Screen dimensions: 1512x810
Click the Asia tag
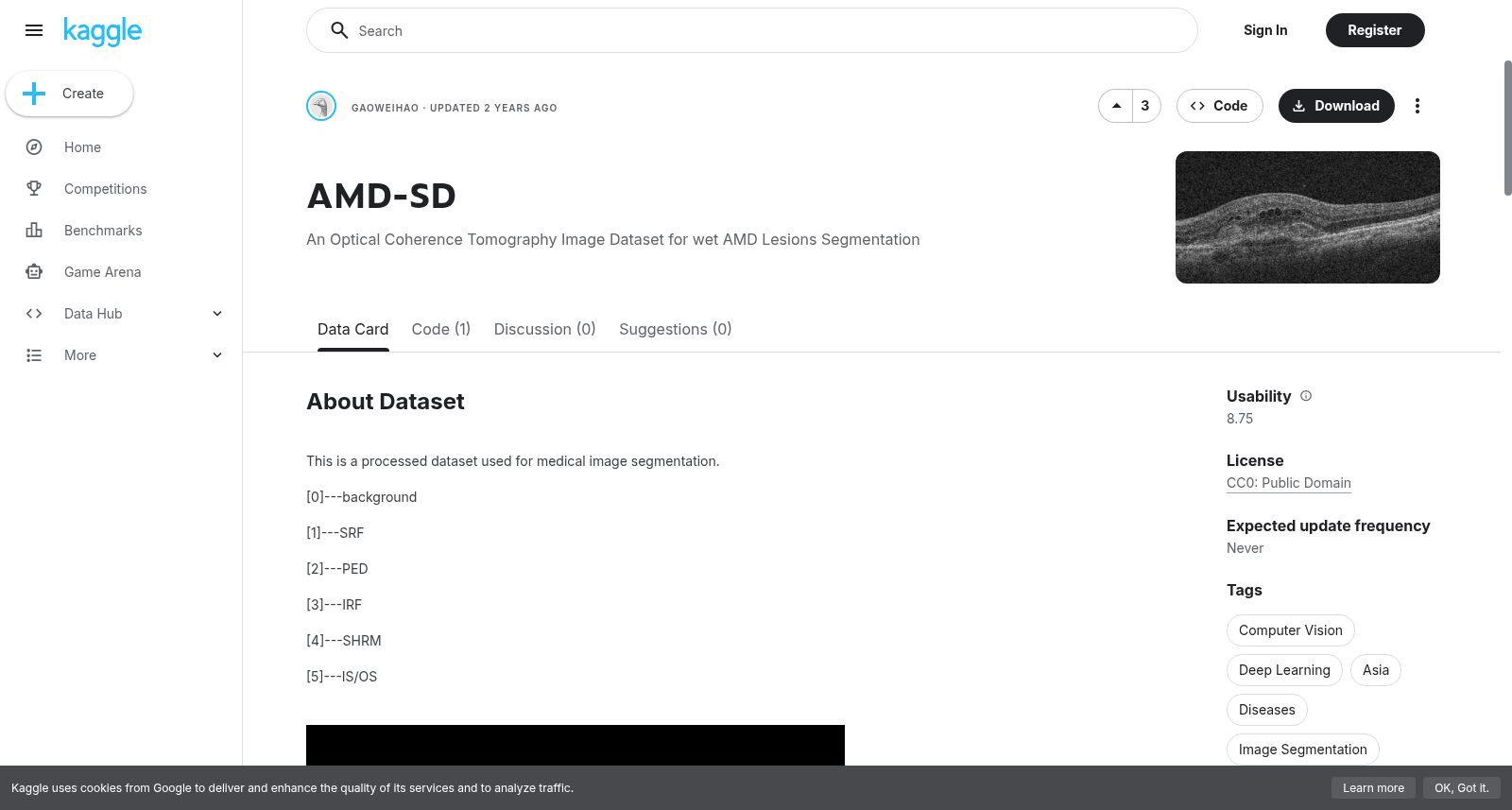[1376, 670]
